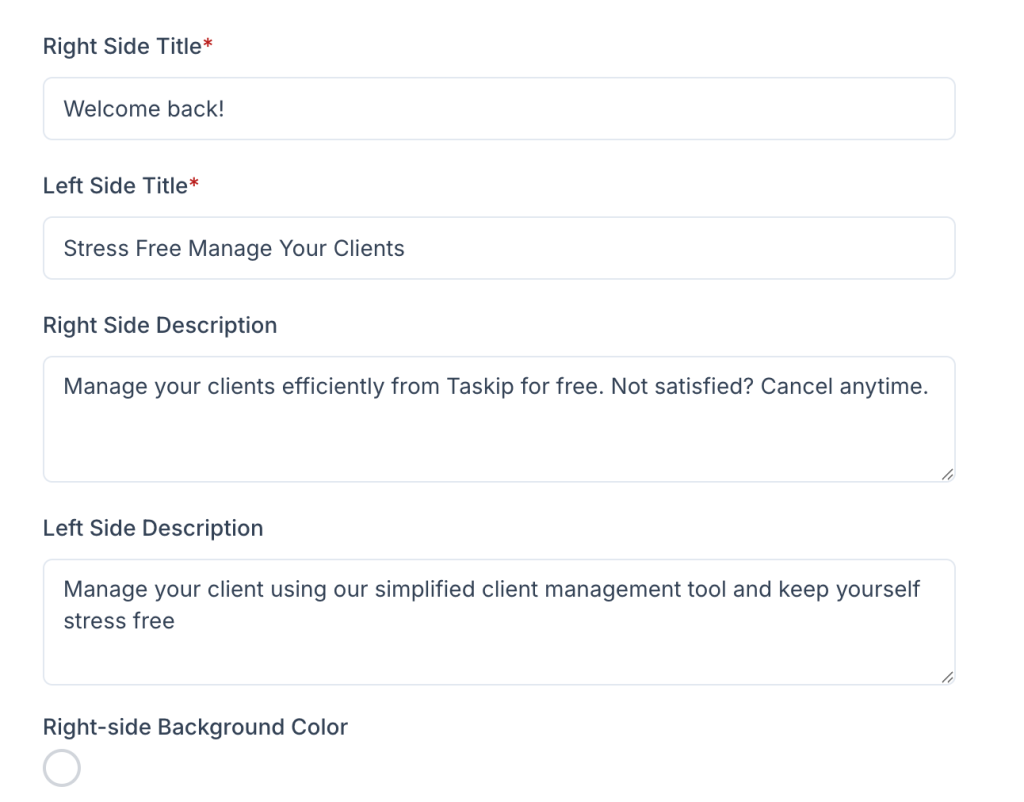This screenshot has height=802, width=1024.
Task: Click into the Left Side Title text box
Action: [498, 248]
